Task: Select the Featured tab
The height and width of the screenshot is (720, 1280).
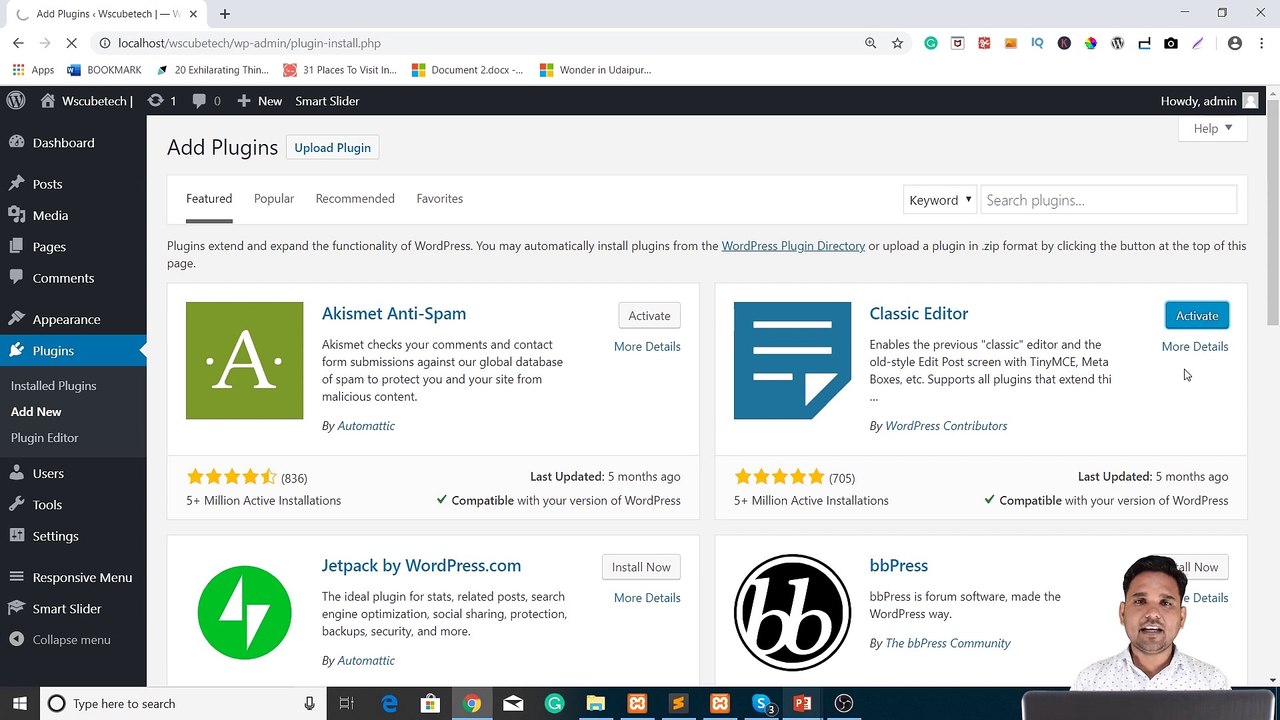Action: point(209,198)
